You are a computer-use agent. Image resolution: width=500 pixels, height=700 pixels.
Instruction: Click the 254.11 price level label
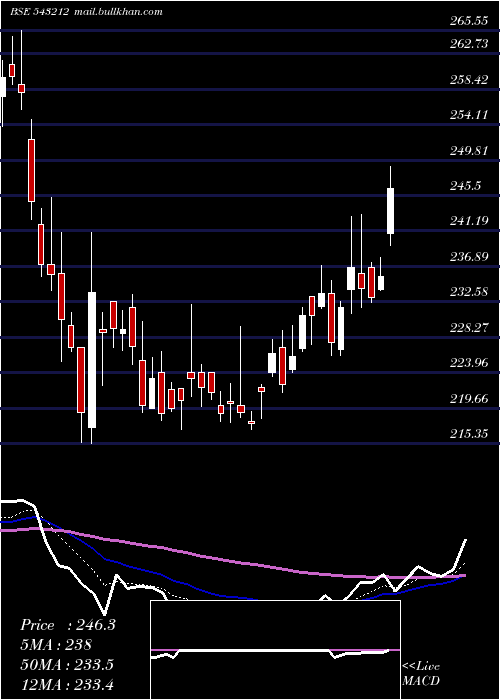point(469,115)
